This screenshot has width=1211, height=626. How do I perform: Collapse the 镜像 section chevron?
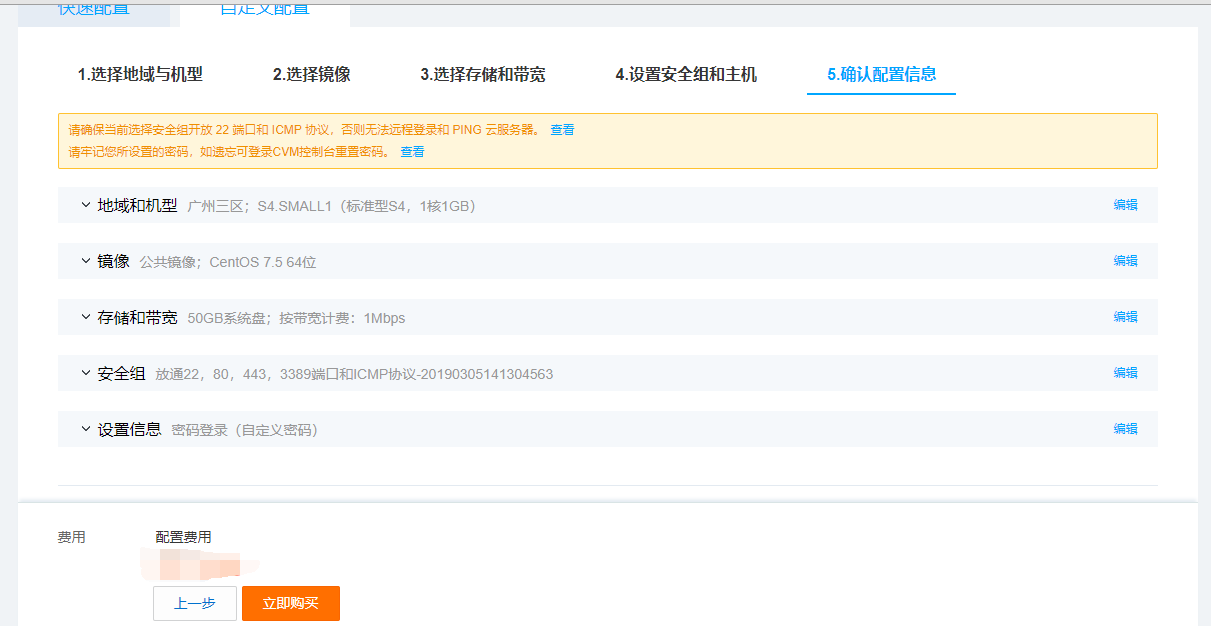point(86,260)
